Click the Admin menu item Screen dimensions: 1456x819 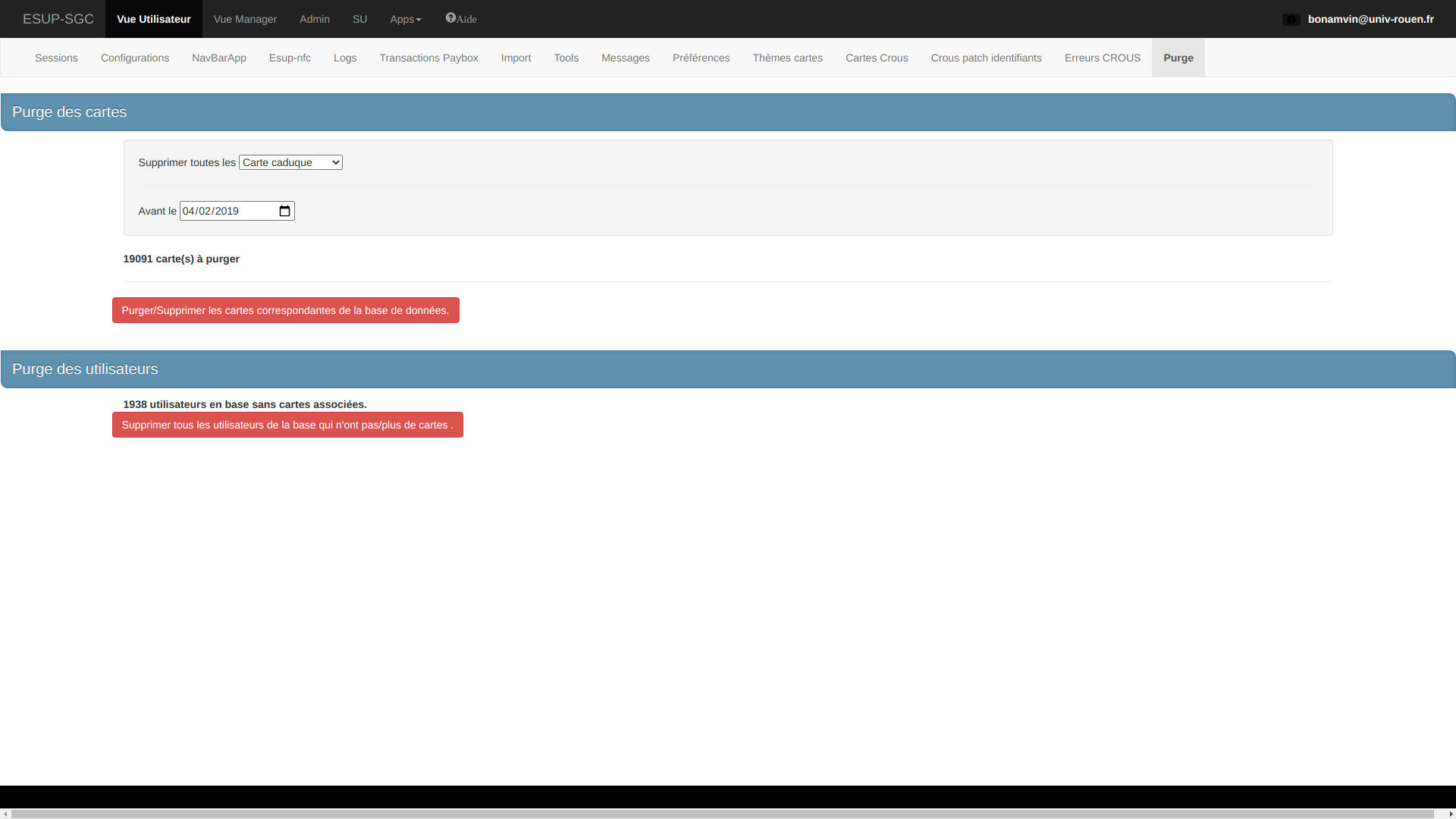coord(314,19)
